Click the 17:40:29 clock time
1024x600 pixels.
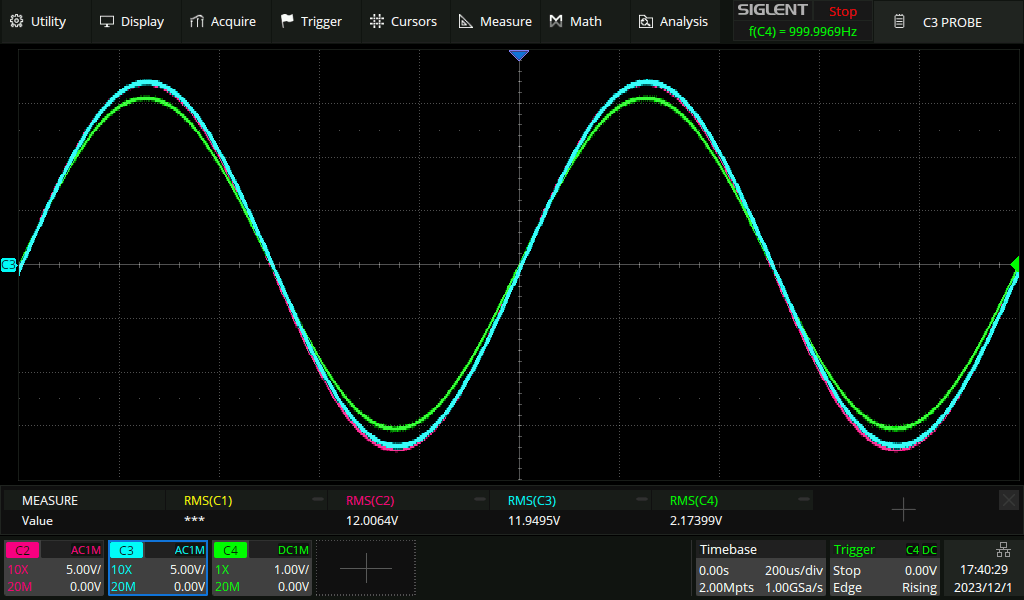coord(984,570)
